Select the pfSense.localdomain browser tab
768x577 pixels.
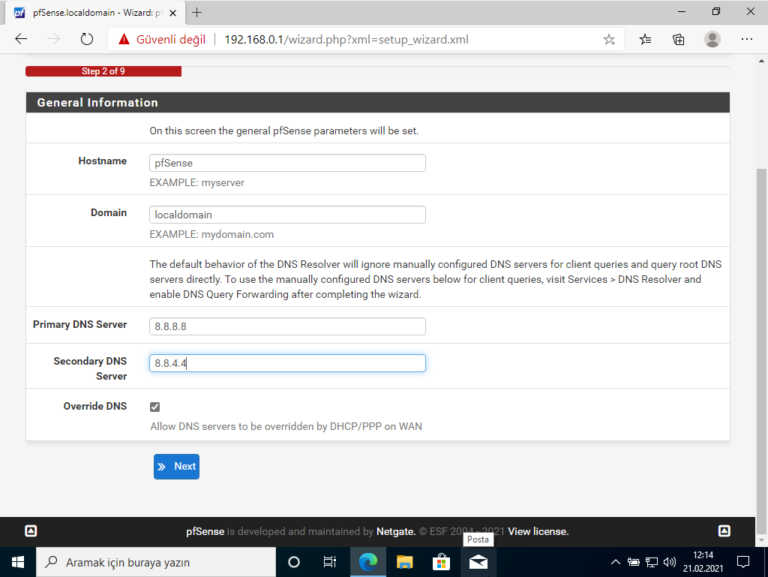pos(95,12)
